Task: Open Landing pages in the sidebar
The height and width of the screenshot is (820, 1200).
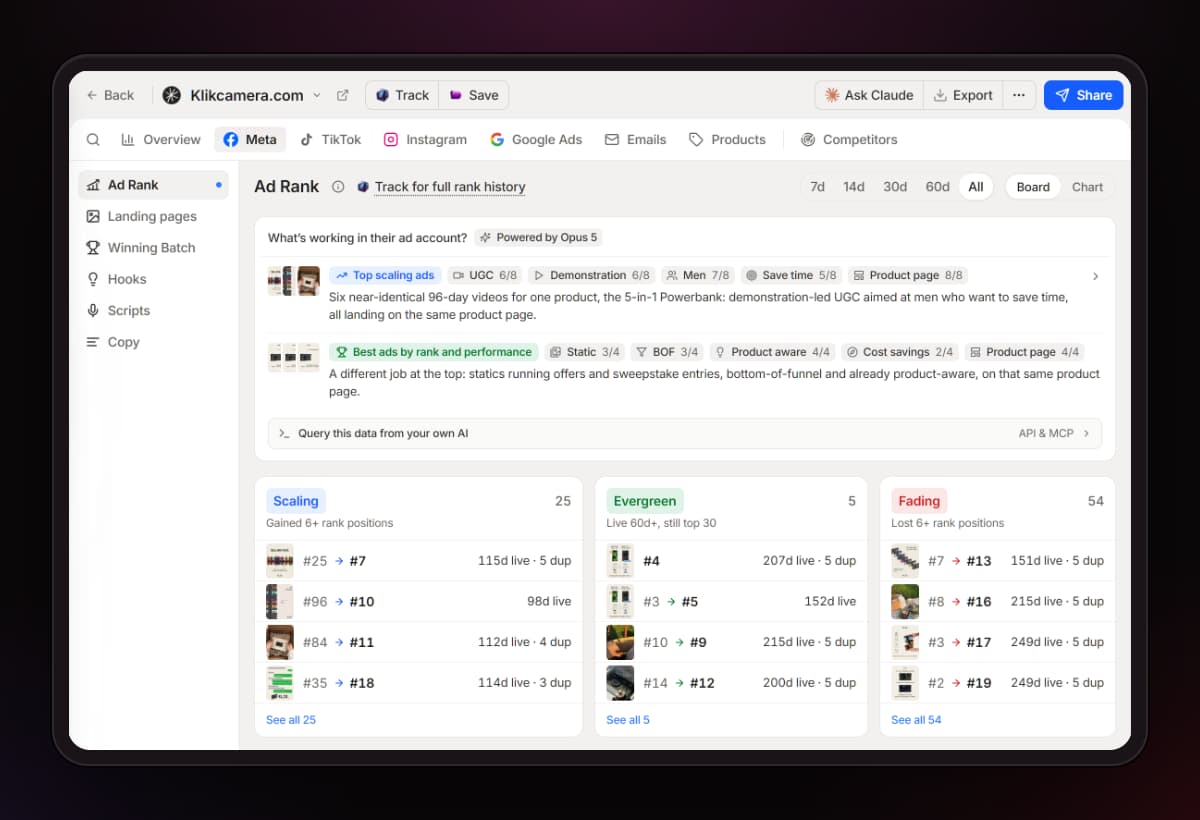Action: (153, 216)
